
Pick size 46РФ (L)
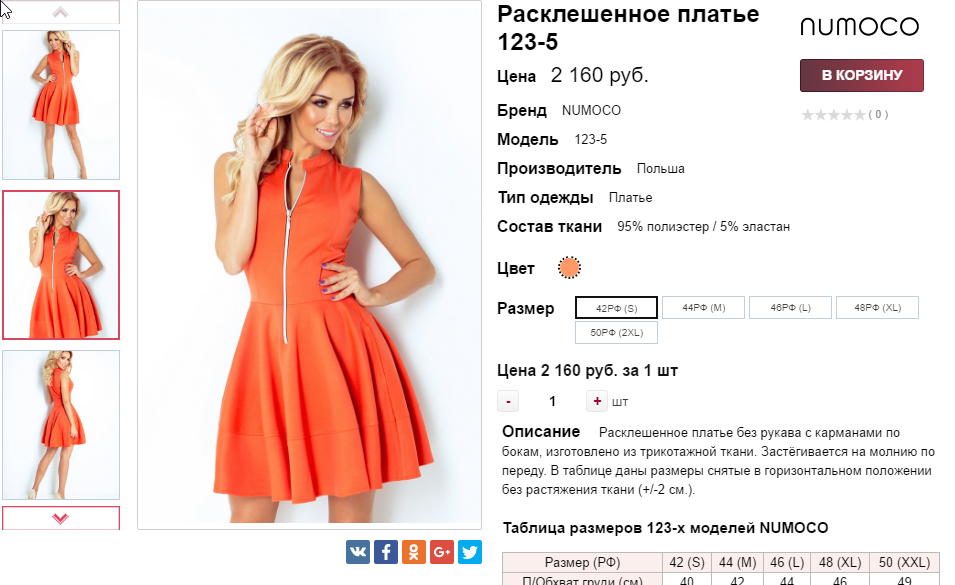pyautogui.click(x=791, y=307)
